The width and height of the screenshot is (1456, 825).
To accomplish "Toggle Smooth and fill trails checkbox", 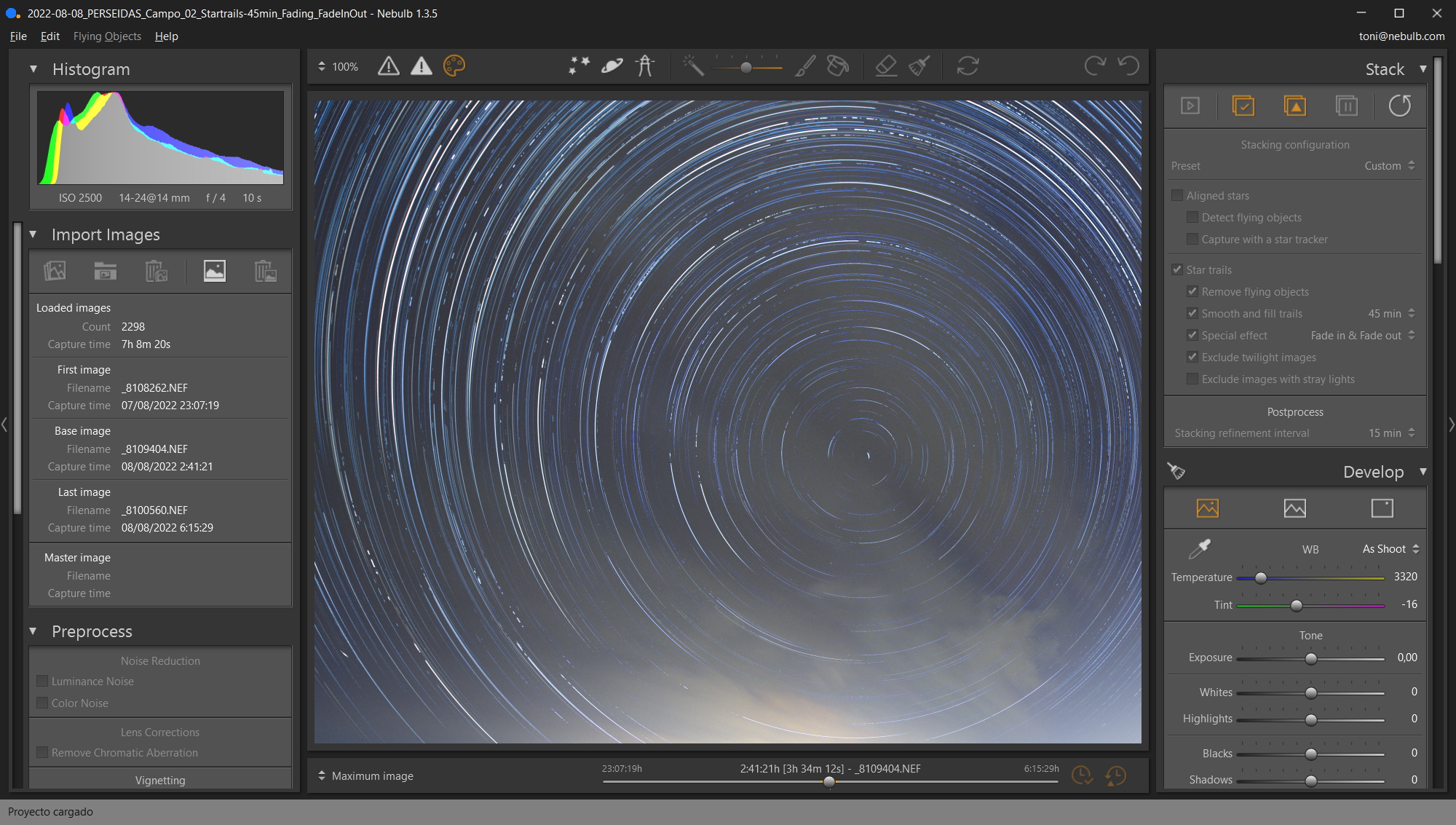I will tap(1192, 313).
